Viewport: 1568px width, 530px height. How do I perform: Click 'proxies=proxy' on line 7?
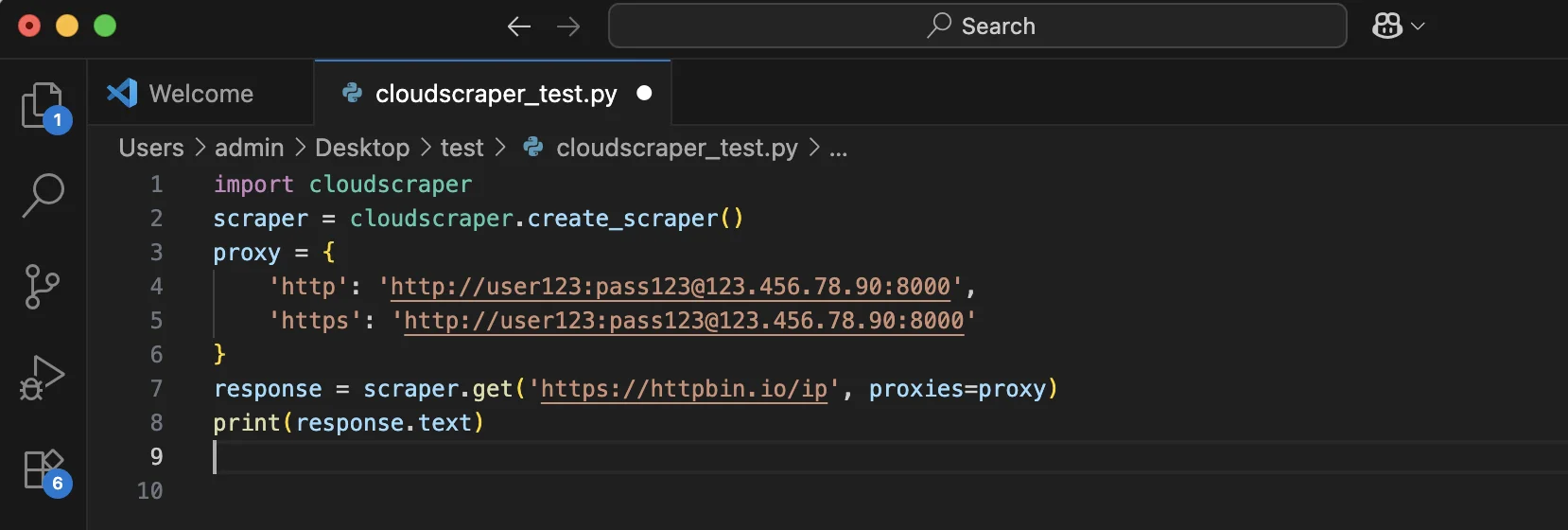coord(957,389)
